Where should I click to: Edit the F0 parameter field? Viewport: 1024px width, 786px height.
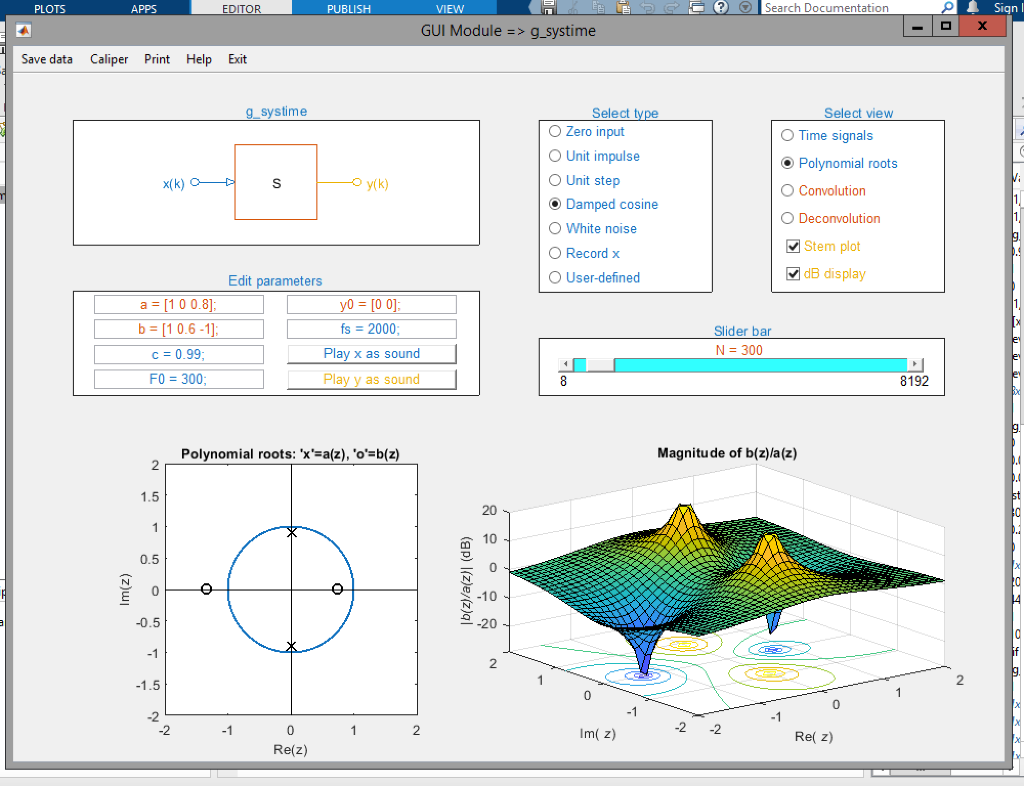pyautogui.click(x=178, y=378)
